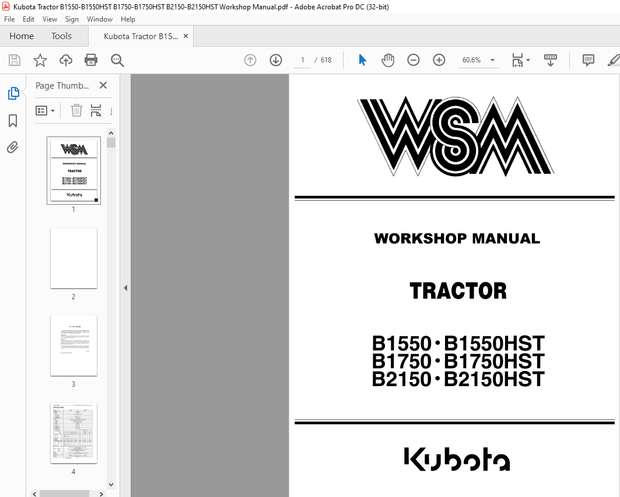Image resolution: width=620 pixels, height=497 pixels.
Task: Click the 618 total pages label
Action: (x=326, y=60)
